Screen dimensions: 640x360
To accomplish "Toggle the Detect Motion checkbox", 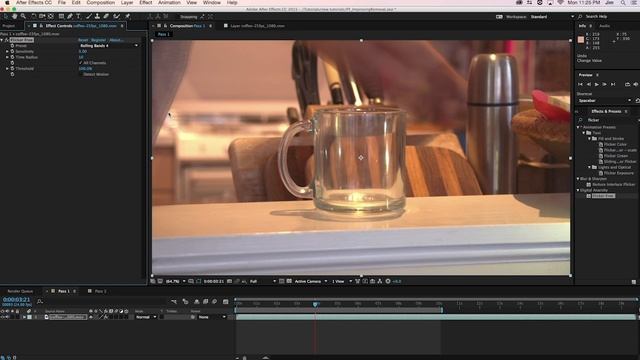I will tap(80, 74).
